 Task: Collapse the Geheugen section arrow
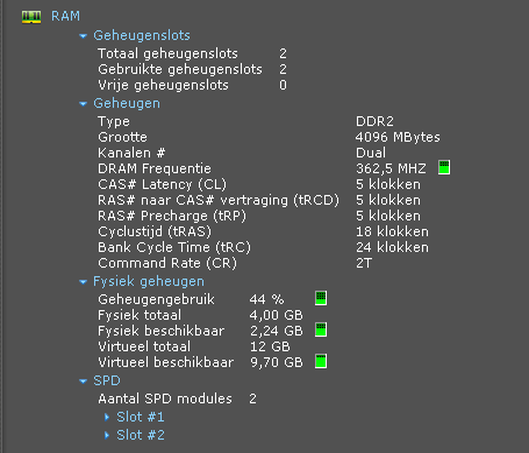pos(83,104)
